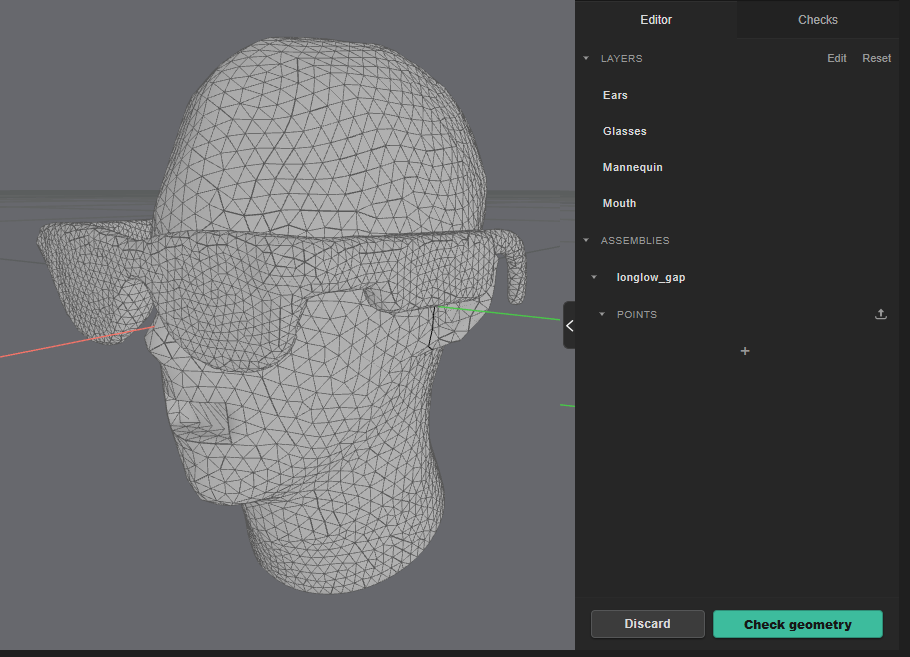910x657 pixels.
Task: Run Check geometry
Action: tap(798, 624)
